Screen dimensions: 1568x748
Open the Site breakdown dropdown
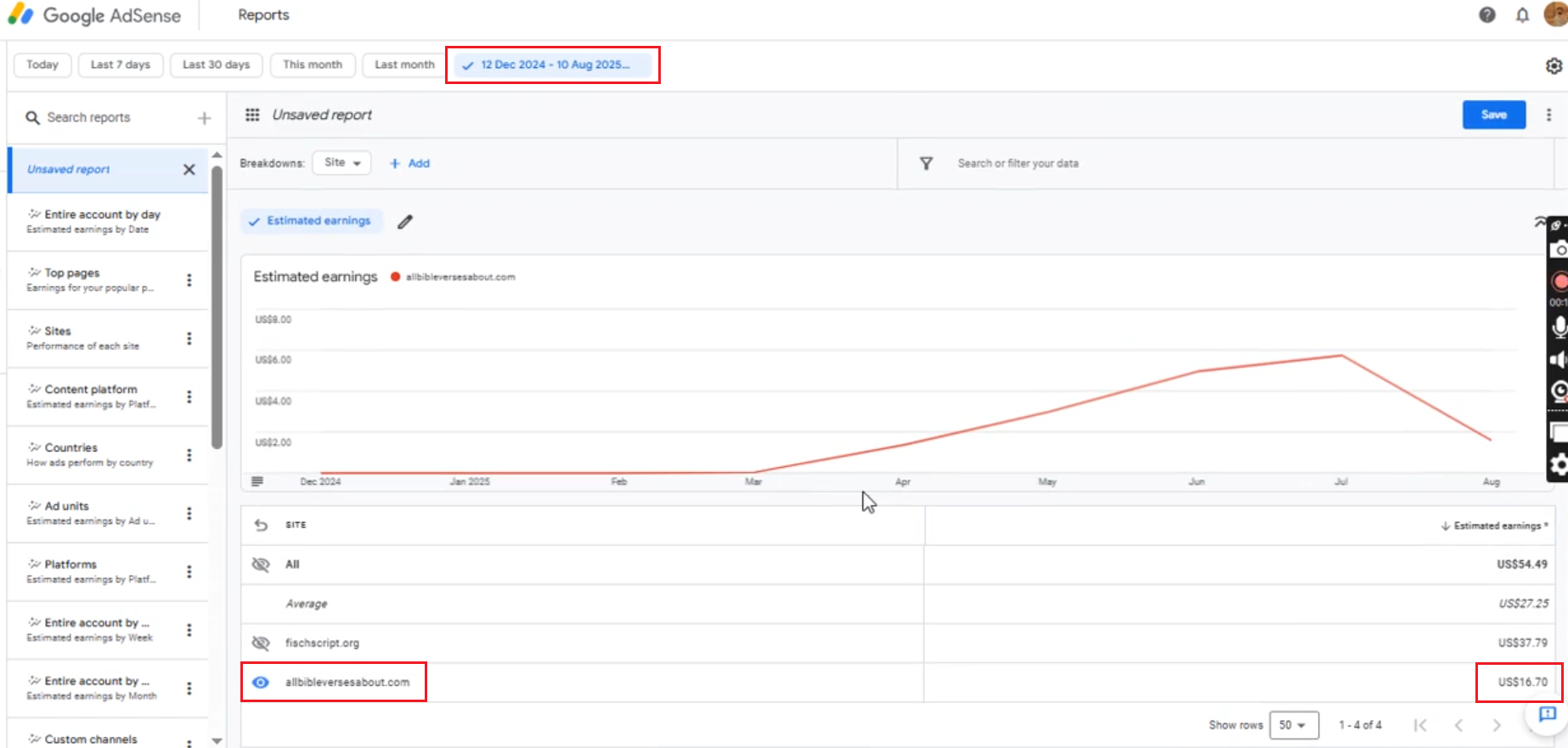point(341,163)
